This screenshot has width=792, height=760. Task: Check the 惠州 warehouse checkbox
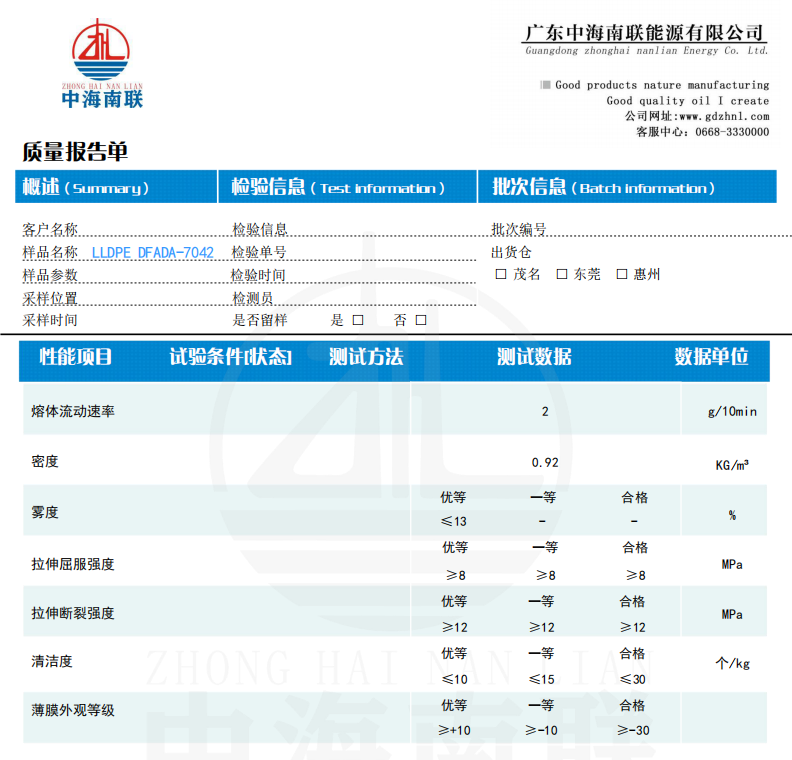622,274
